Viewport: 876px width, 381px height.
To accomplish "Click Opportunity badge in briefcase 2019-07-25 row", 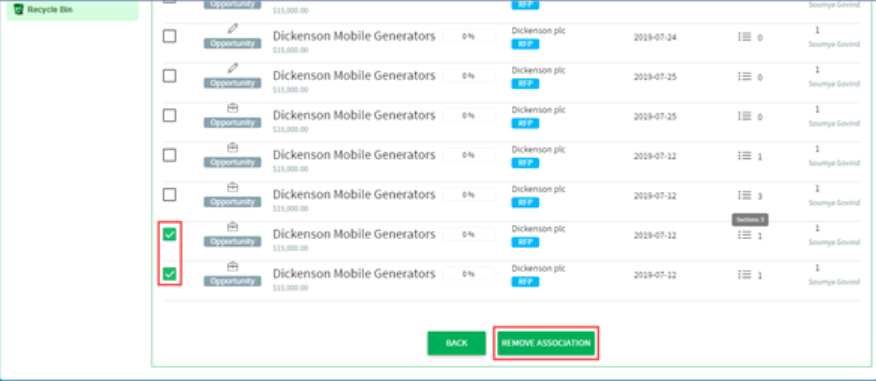I will [232, 123].
